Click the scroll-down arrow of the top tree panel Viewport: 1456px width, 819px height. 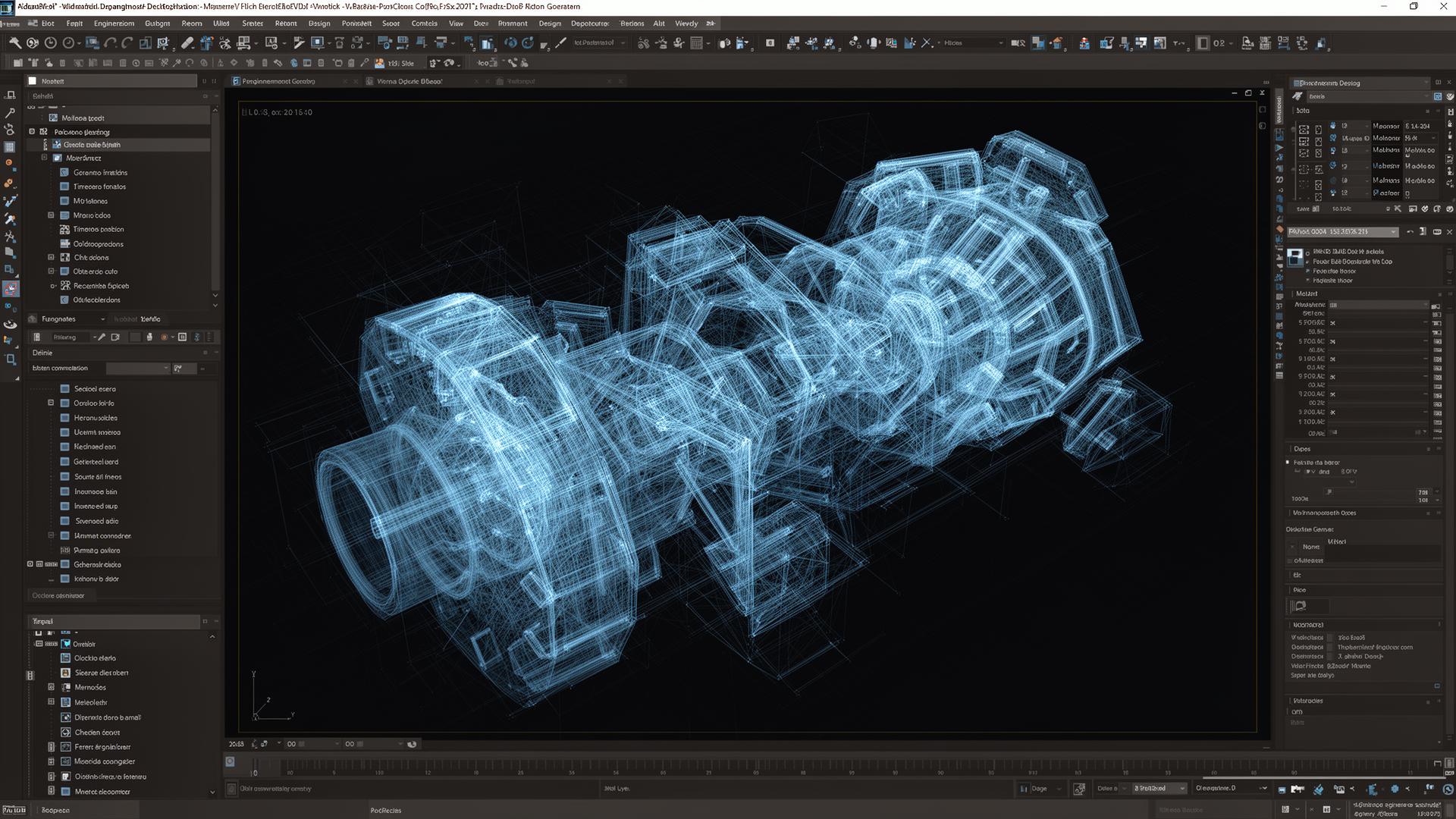coord(215,296)
